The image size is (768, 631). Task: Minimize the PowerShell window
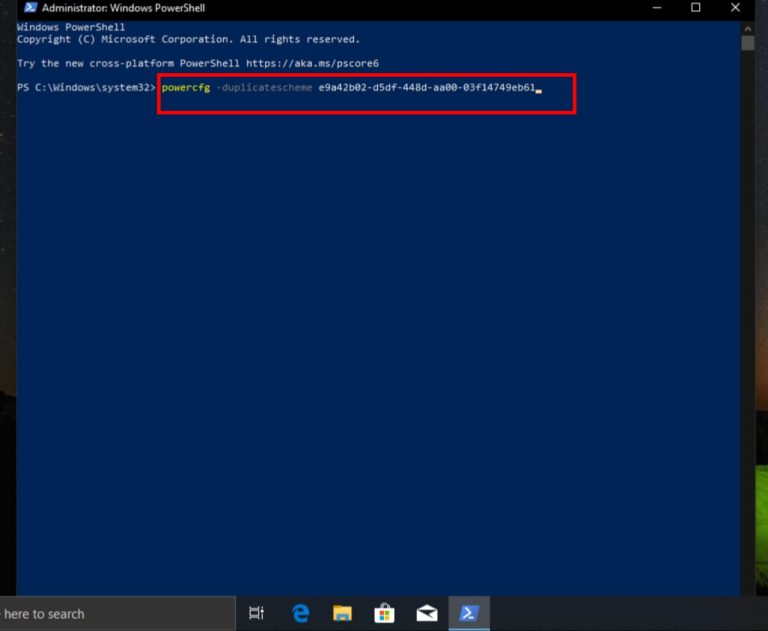(x=657, y=7)
